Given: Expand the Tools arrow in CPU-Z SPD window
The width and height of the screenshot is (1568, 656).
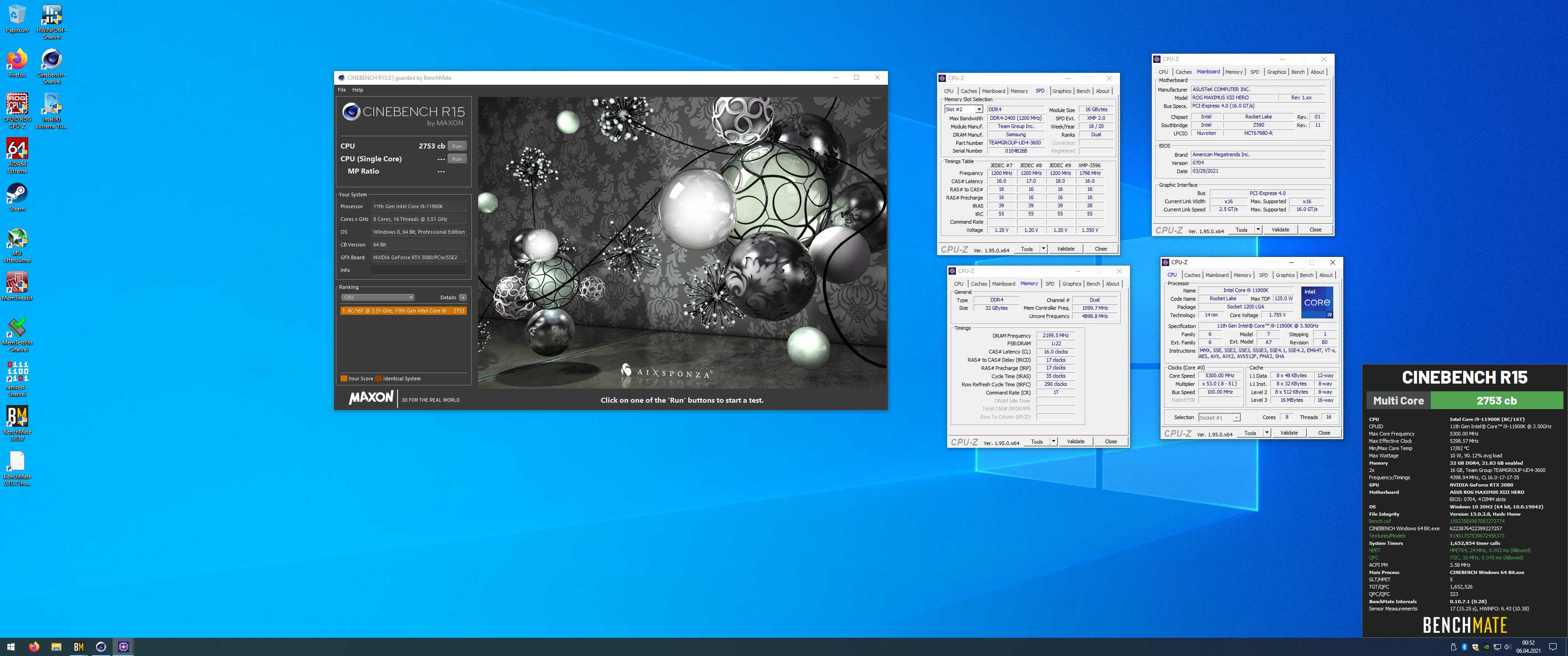Looking at the screenshot, I should click(1043, 248).
